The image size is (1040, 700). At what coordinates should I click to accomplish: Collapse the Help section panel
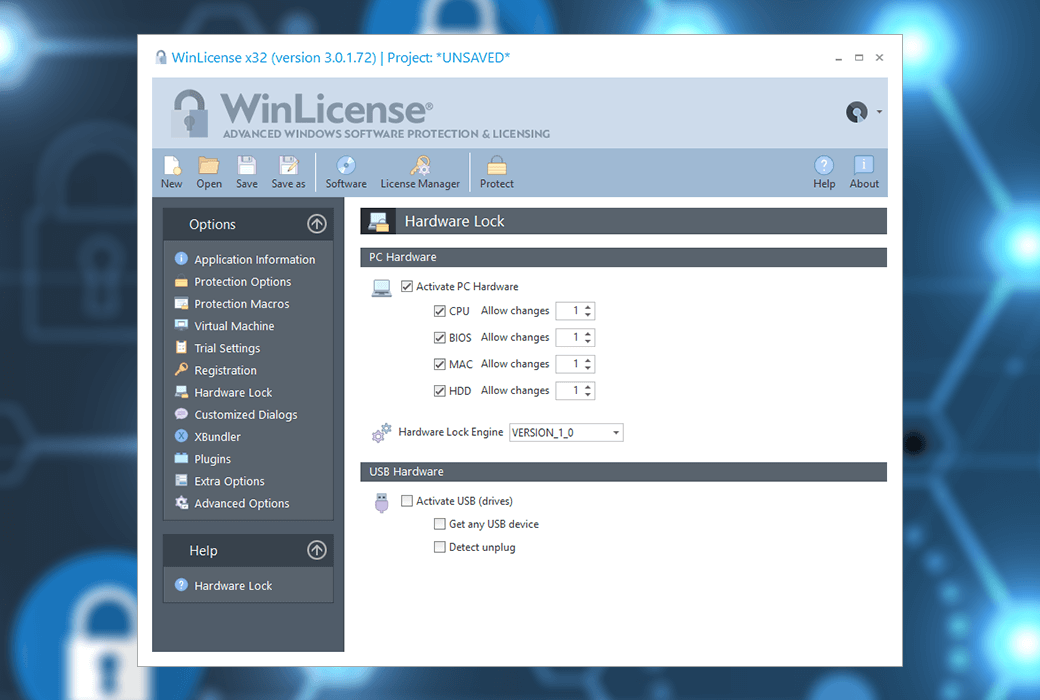317,550
